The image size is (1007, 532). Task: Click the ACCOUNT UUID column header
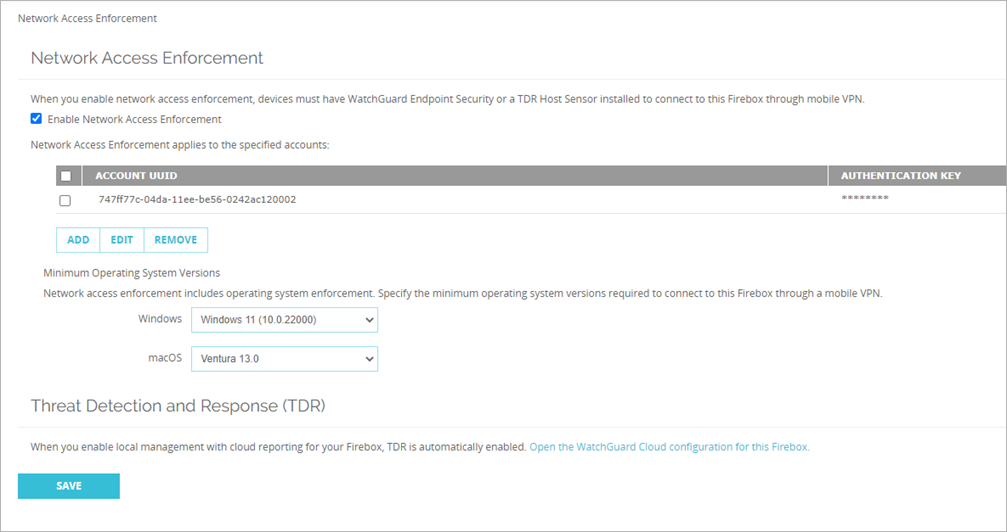[x=136, y=176]
